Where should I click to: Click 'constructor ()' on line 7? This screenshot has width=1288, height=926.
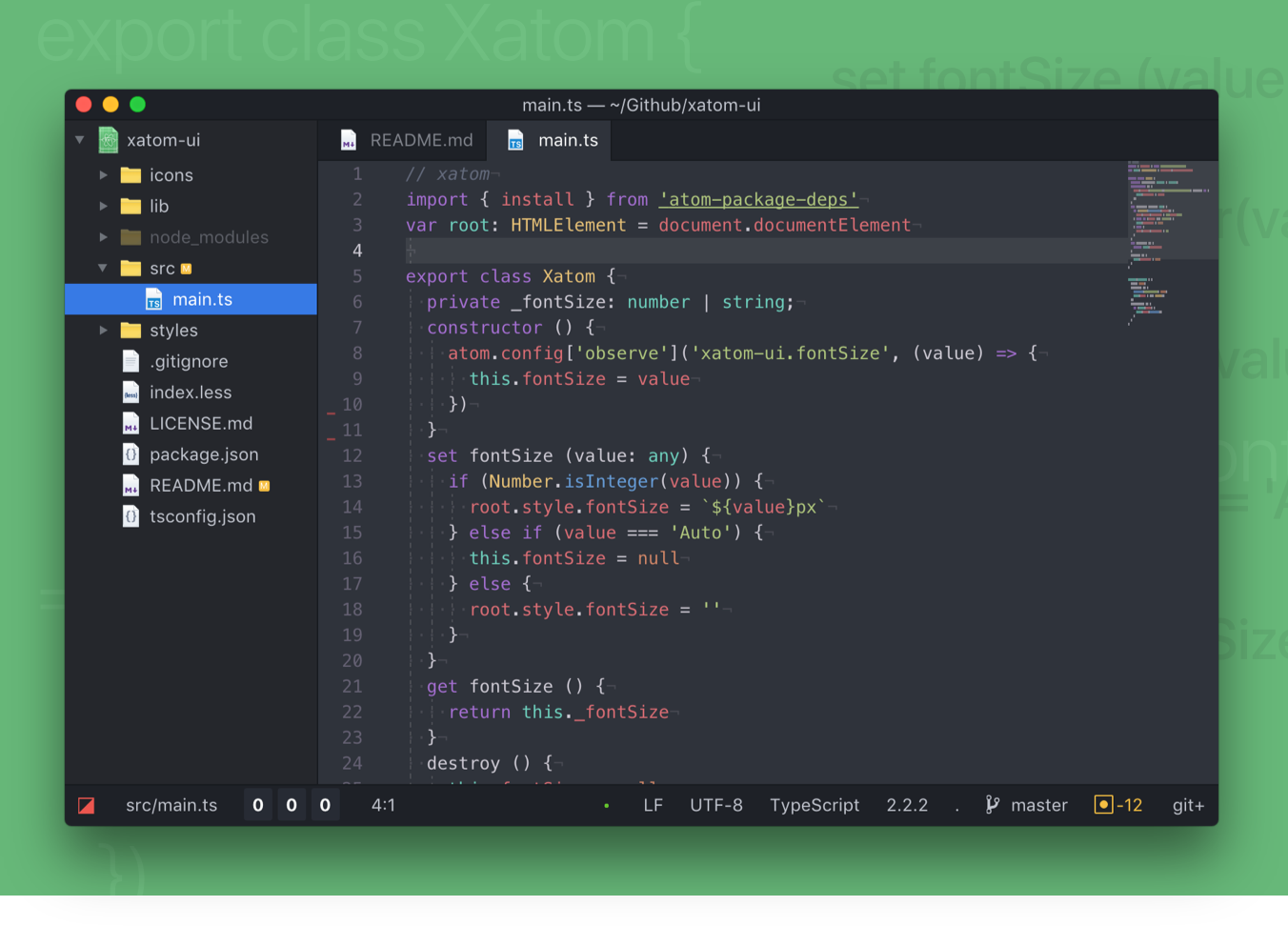pos(500,328)
